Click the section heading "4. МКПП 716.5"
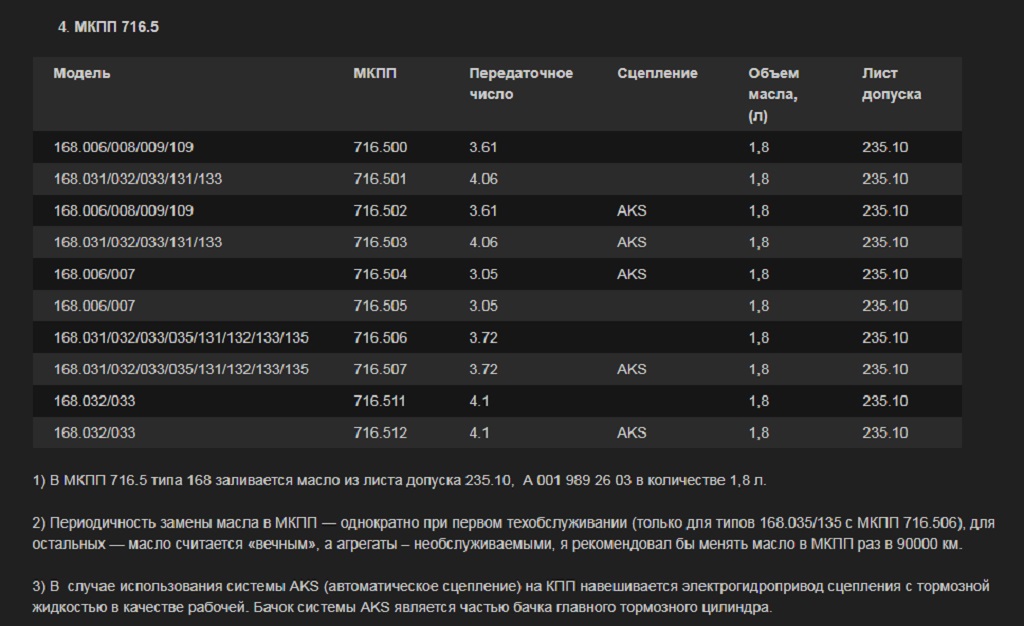Image resolution: width=1024 pixels, height=626 pixels. click(x=108, y=27)
